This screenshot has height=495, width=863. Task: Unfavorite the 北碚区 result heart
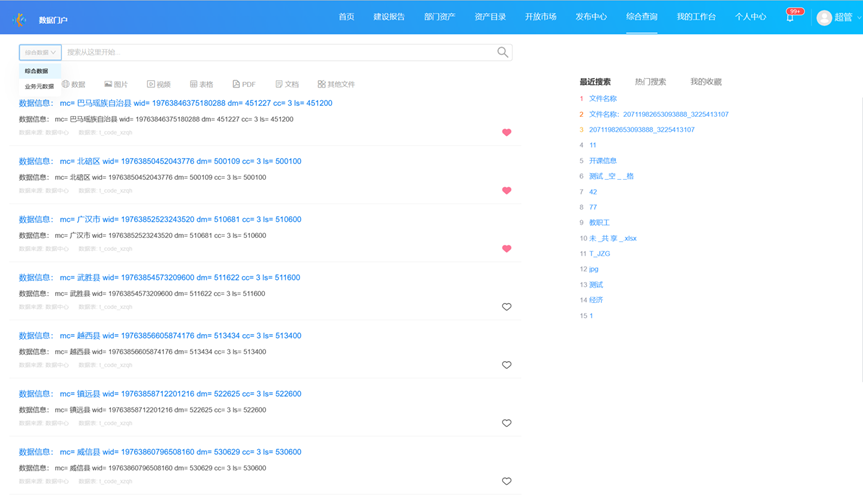(506, 191)
